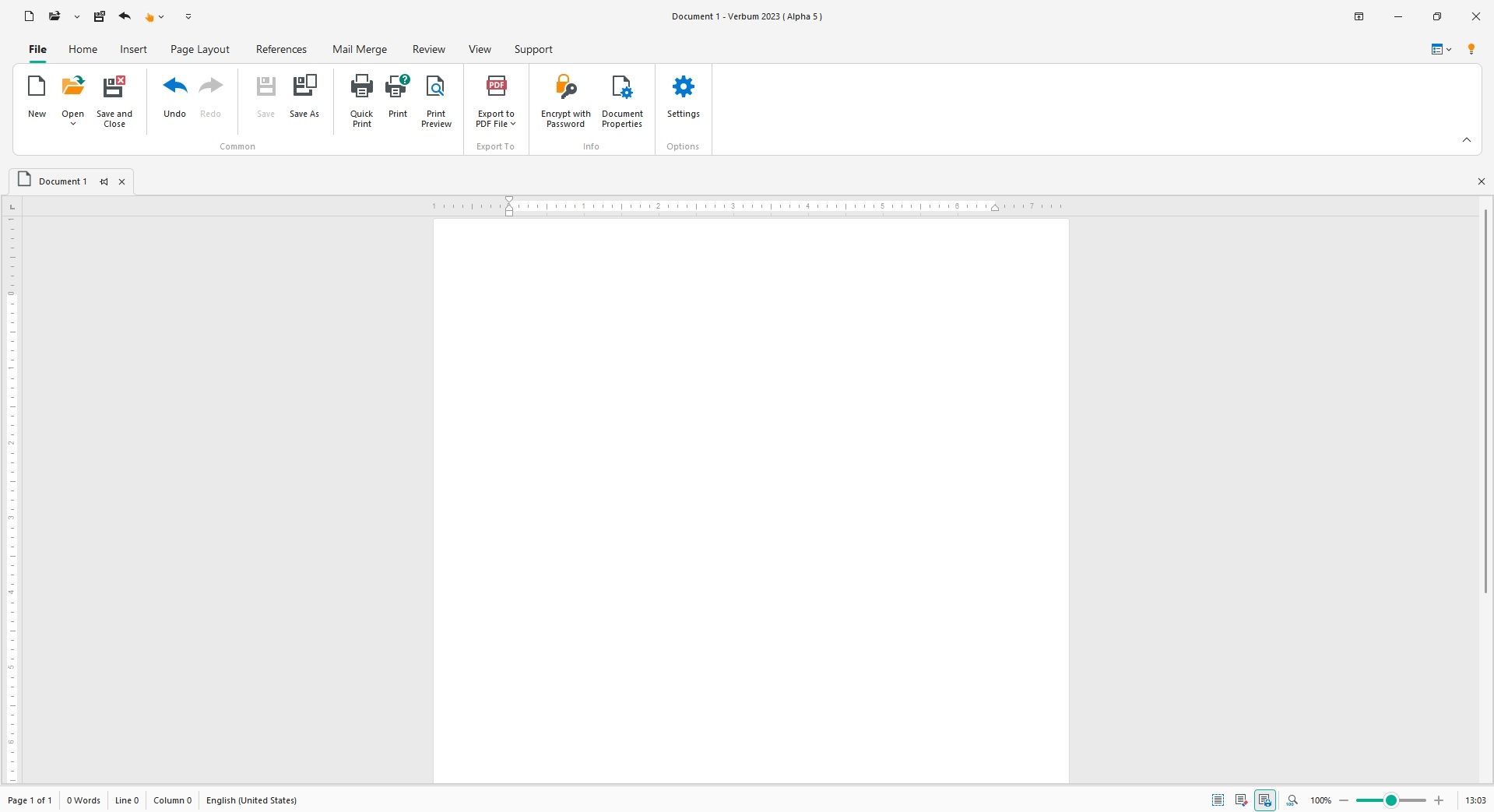Select the Quick Print icon
The width and height of the screenshot is (1494, 812).
click(360, 100)
